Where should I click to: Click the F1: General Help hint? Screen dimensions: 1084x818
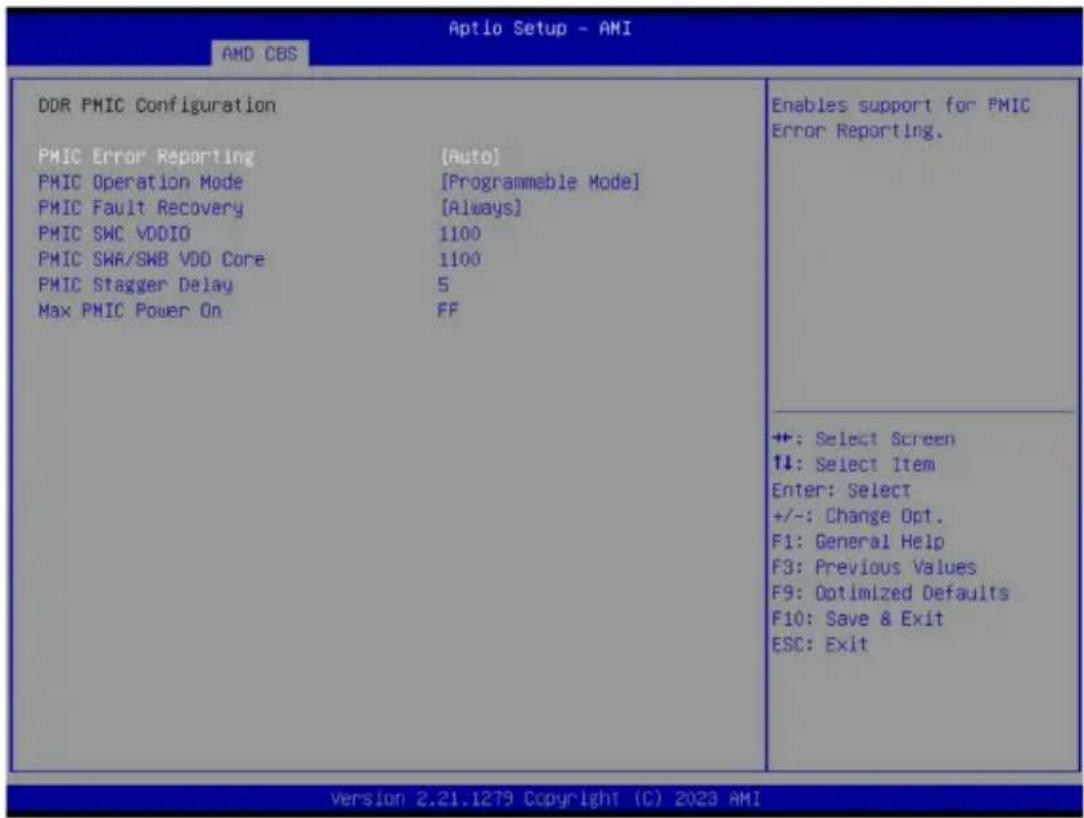click(858, 541)
